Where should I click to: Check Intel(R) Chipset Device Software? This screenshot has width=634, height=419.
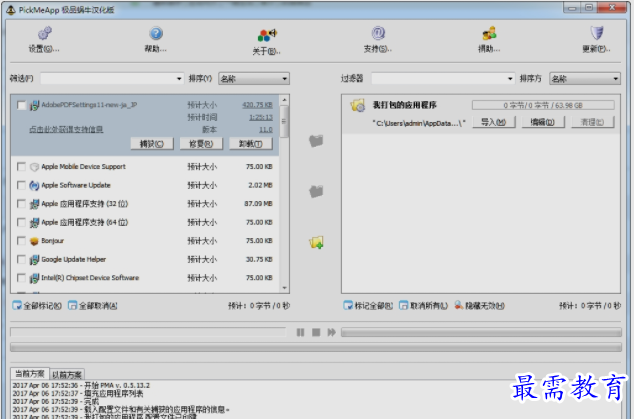point(21,278)
